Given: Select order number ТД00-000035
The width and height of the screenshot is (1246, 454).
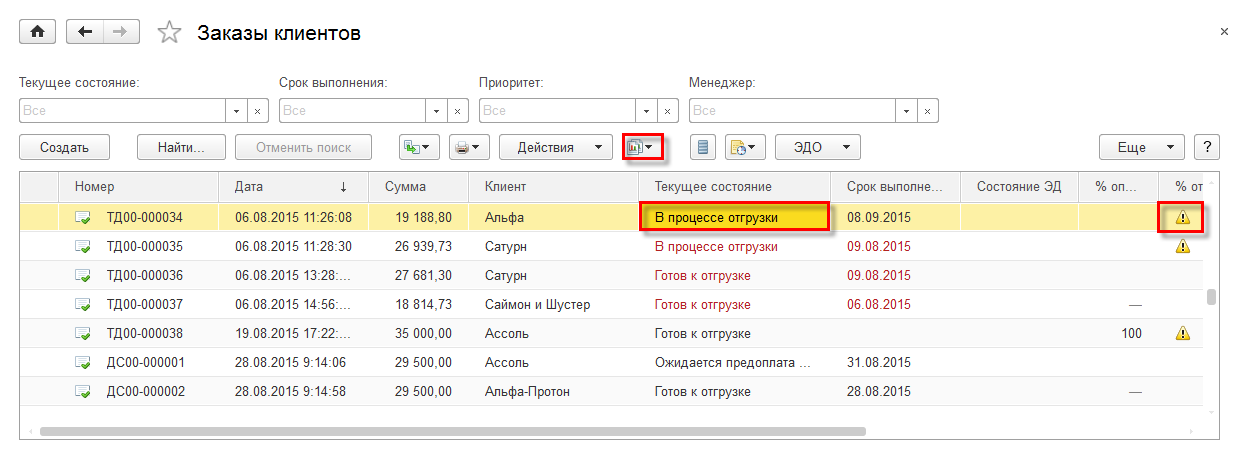Looking at the screenshot, I should [145, 246].
